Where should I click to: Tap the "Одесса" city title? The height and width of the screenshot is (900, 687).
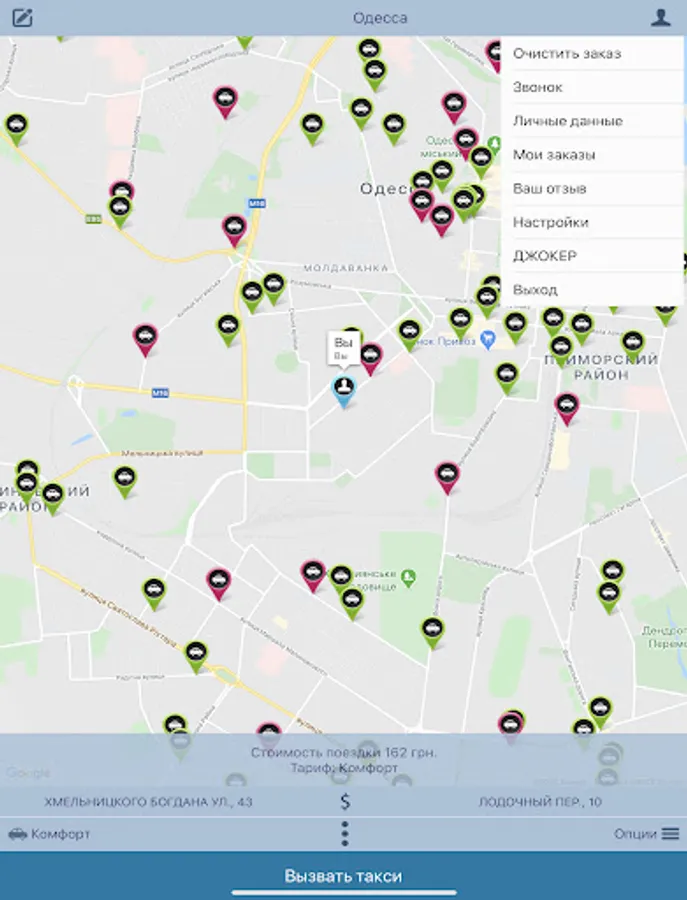coord(380,18)
